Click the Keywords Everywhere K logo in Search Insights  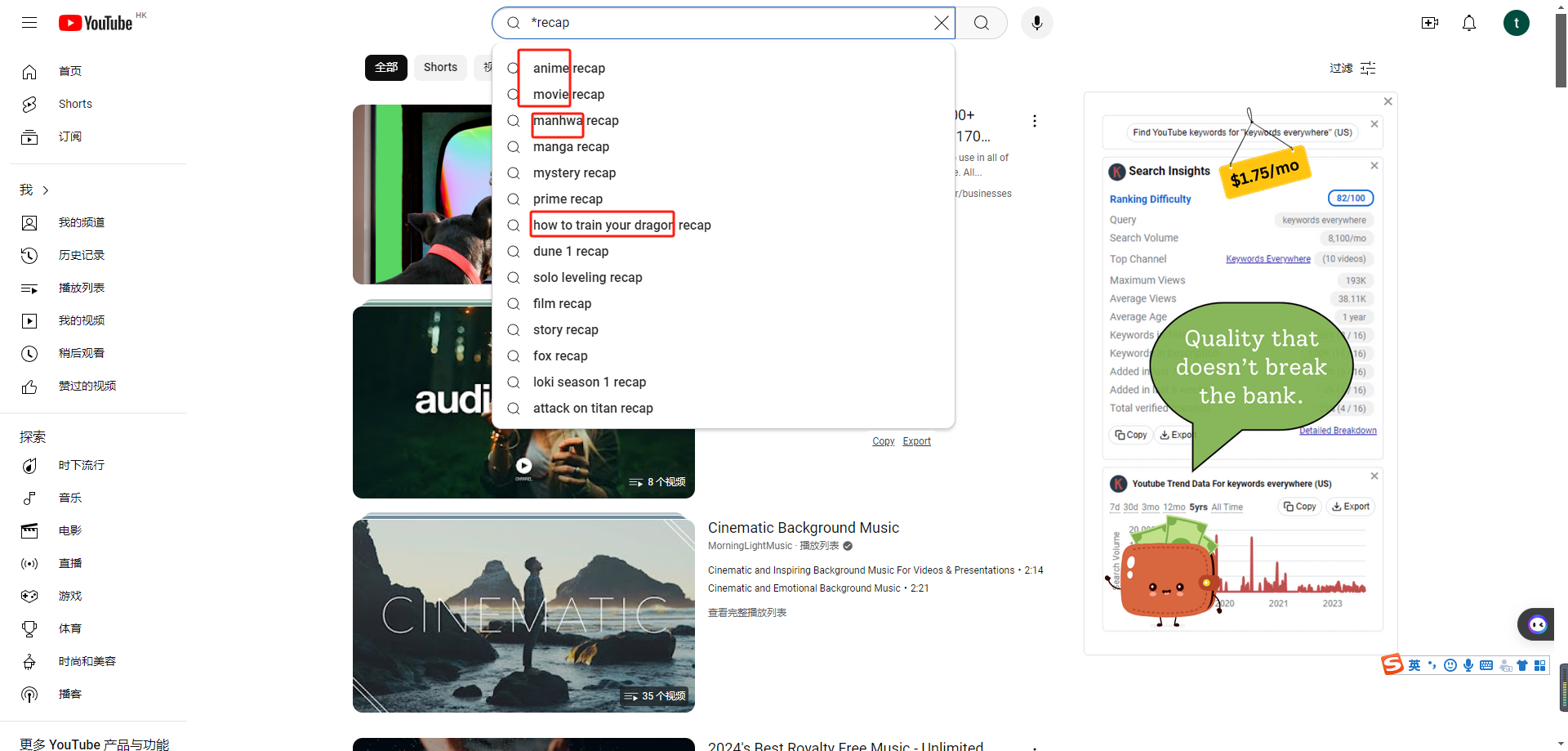[x=1117, y=172]
